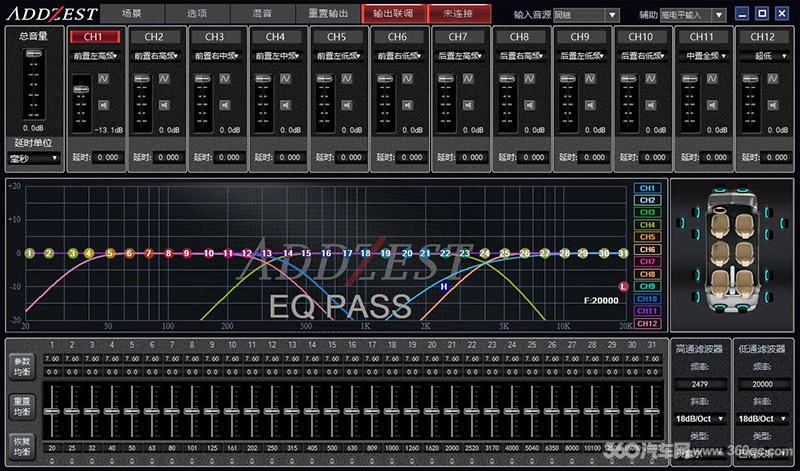Select the CH6 channel button

point(397,37)
